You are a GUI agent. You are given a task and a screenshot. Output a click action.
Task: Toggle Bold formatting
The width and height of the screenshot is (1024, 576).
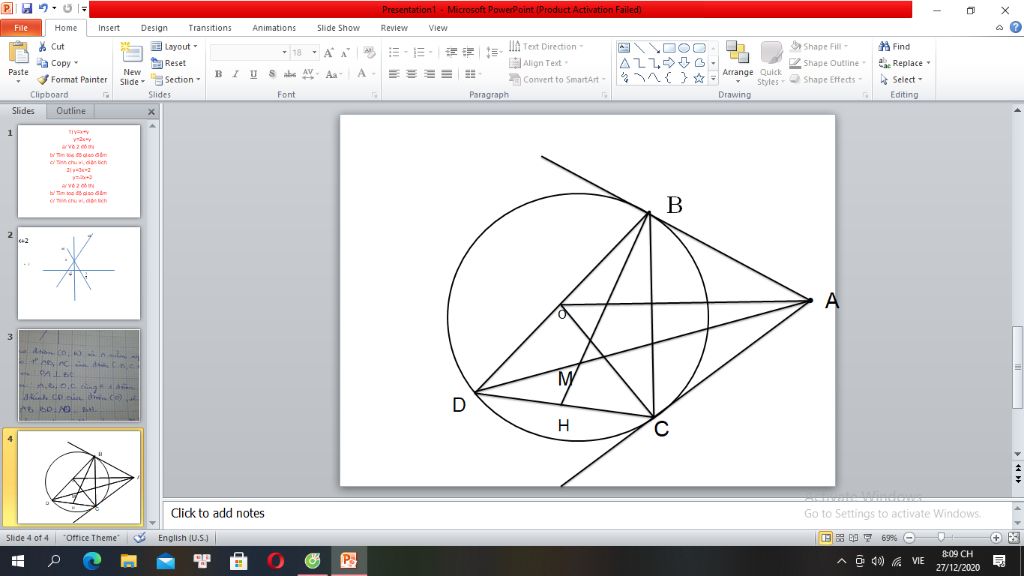click(x=218, y=74)
